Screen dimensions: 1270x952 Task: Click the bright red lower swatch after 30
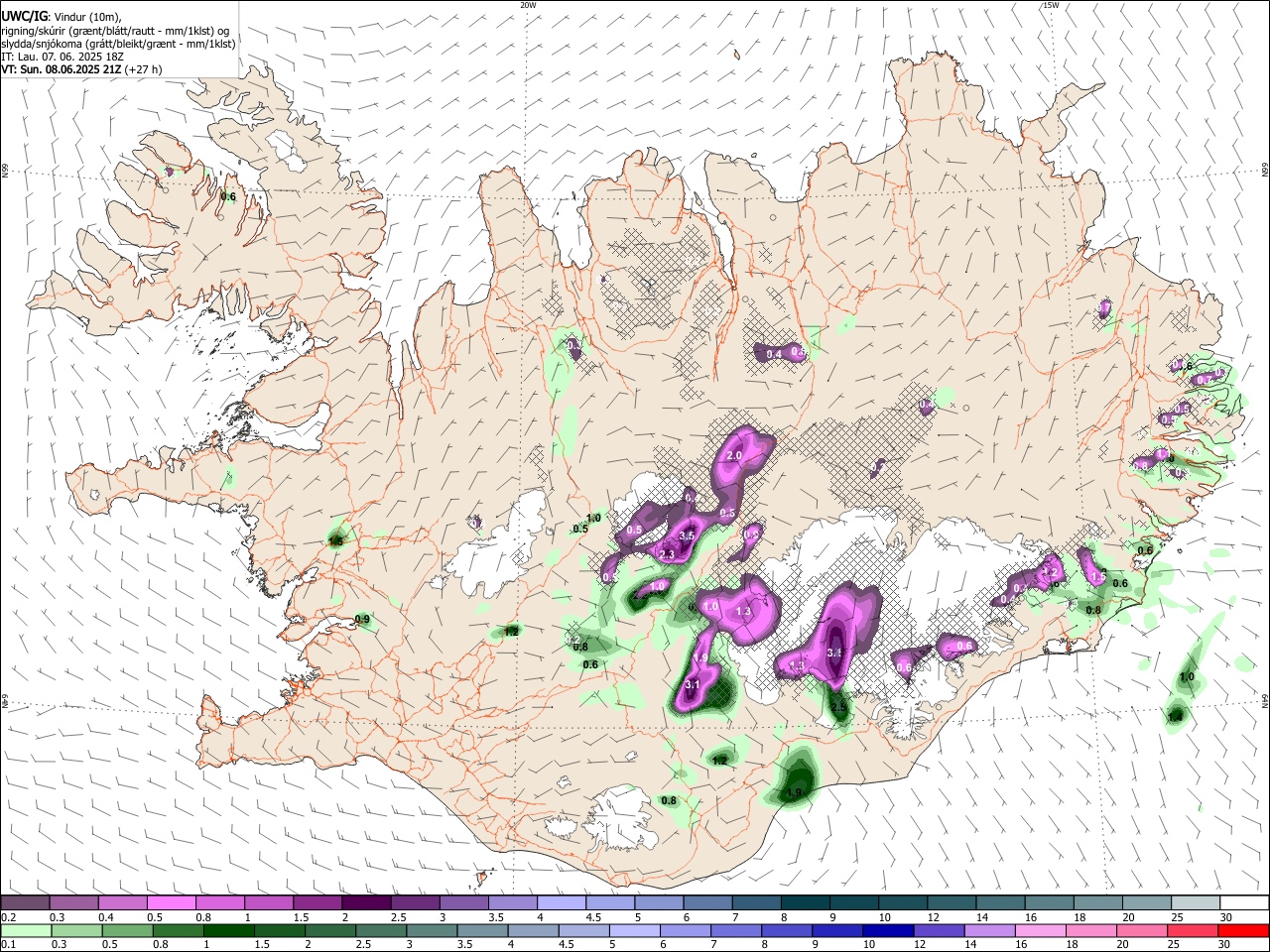(1244, 930)
